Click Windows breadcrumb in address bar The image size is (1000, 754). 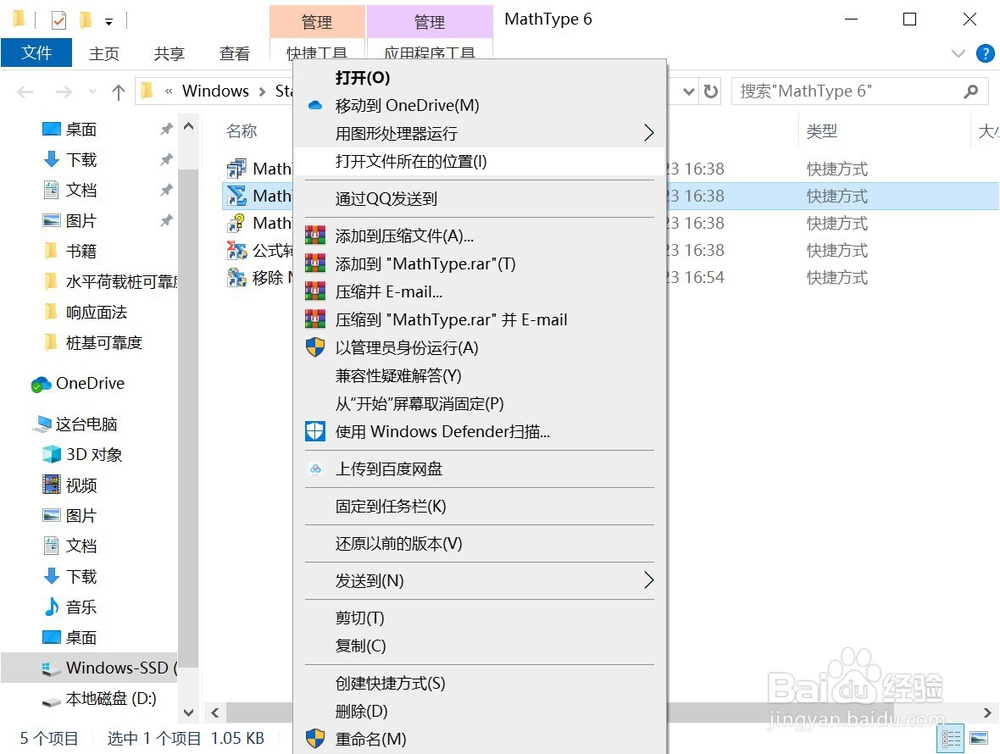(215, 91)
